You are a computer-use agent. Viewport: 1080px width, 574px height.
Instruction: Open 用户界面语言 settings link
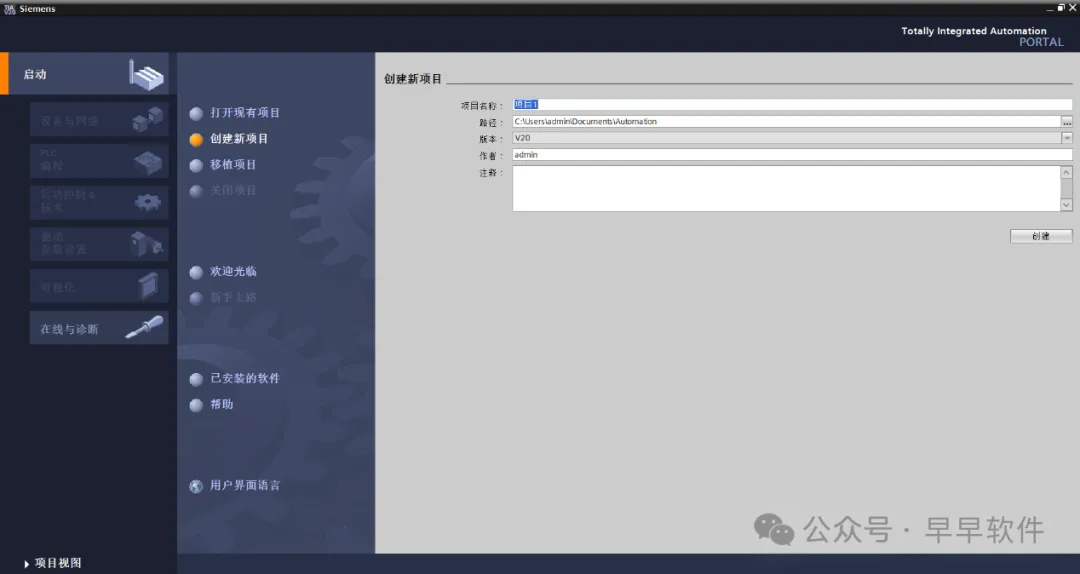245,485
